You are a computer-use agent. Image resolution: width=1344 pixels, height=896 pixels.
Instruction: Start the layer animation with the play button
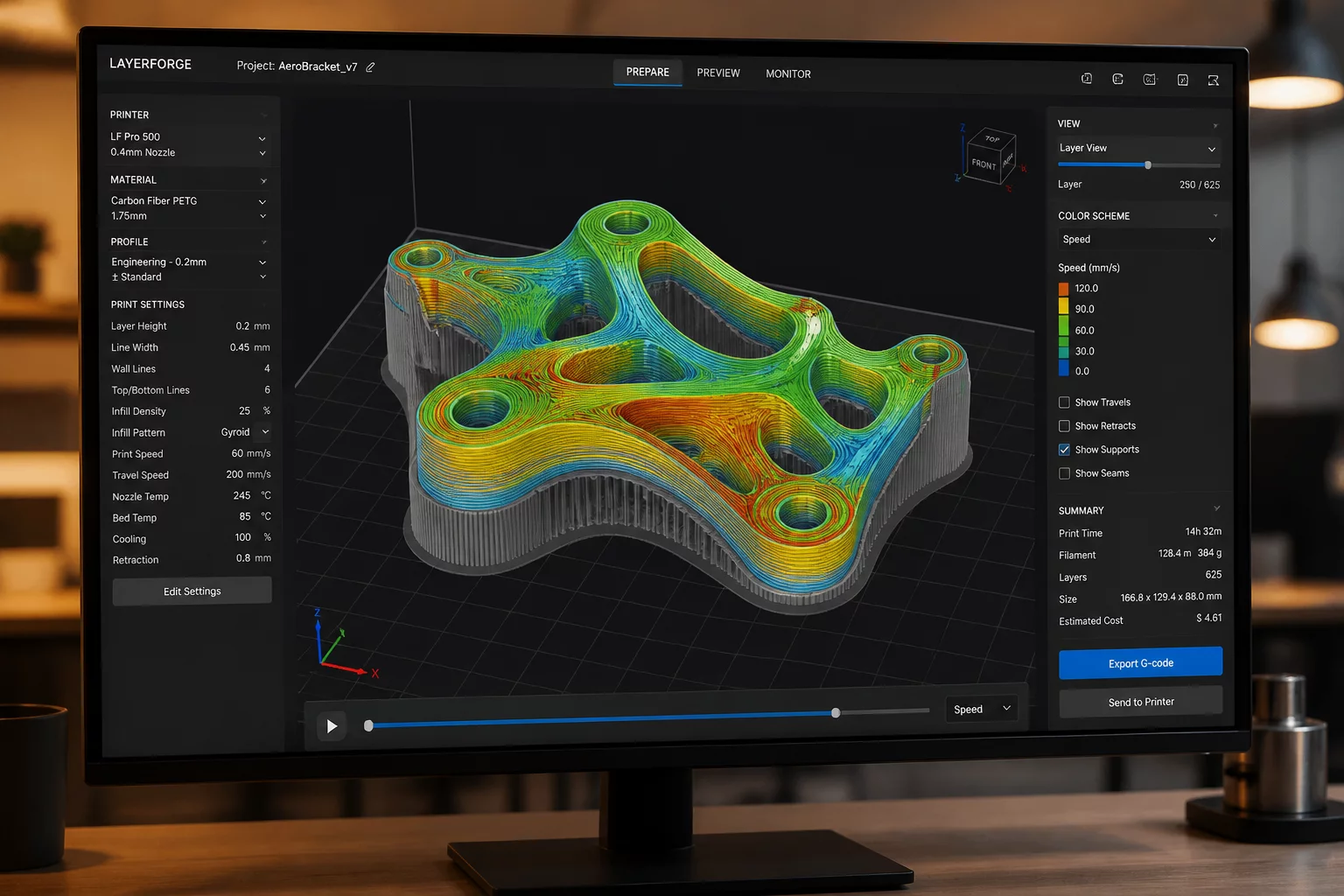pos(332,726)
